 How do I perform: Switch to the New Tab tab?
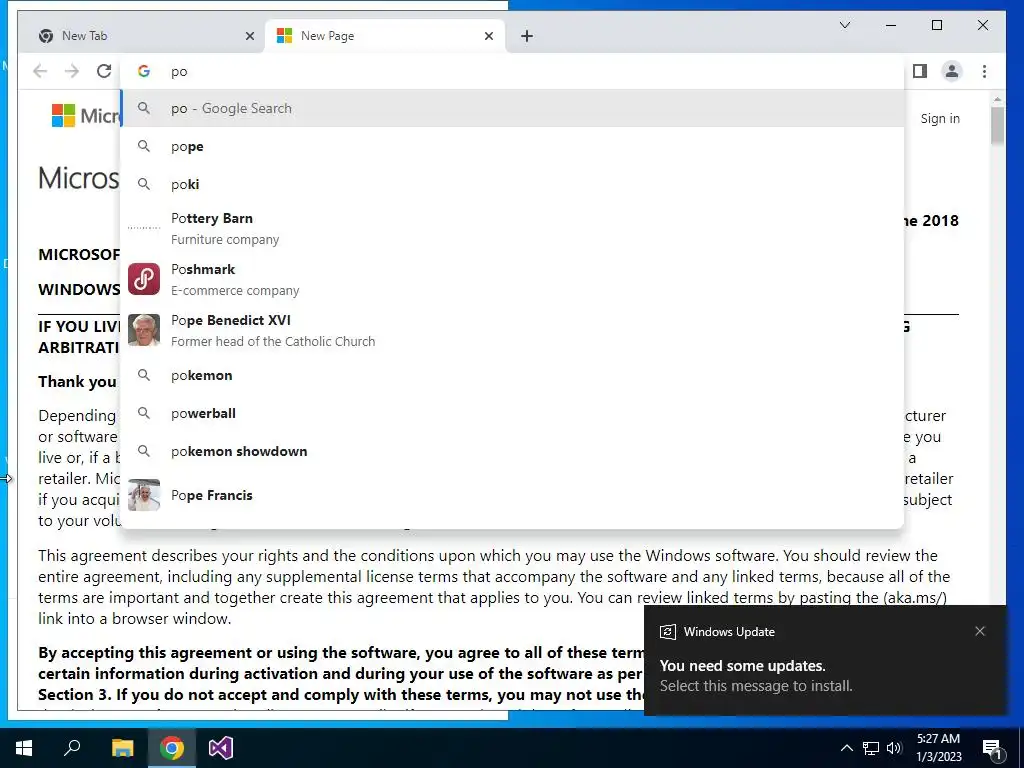click(x=142, y=36)
